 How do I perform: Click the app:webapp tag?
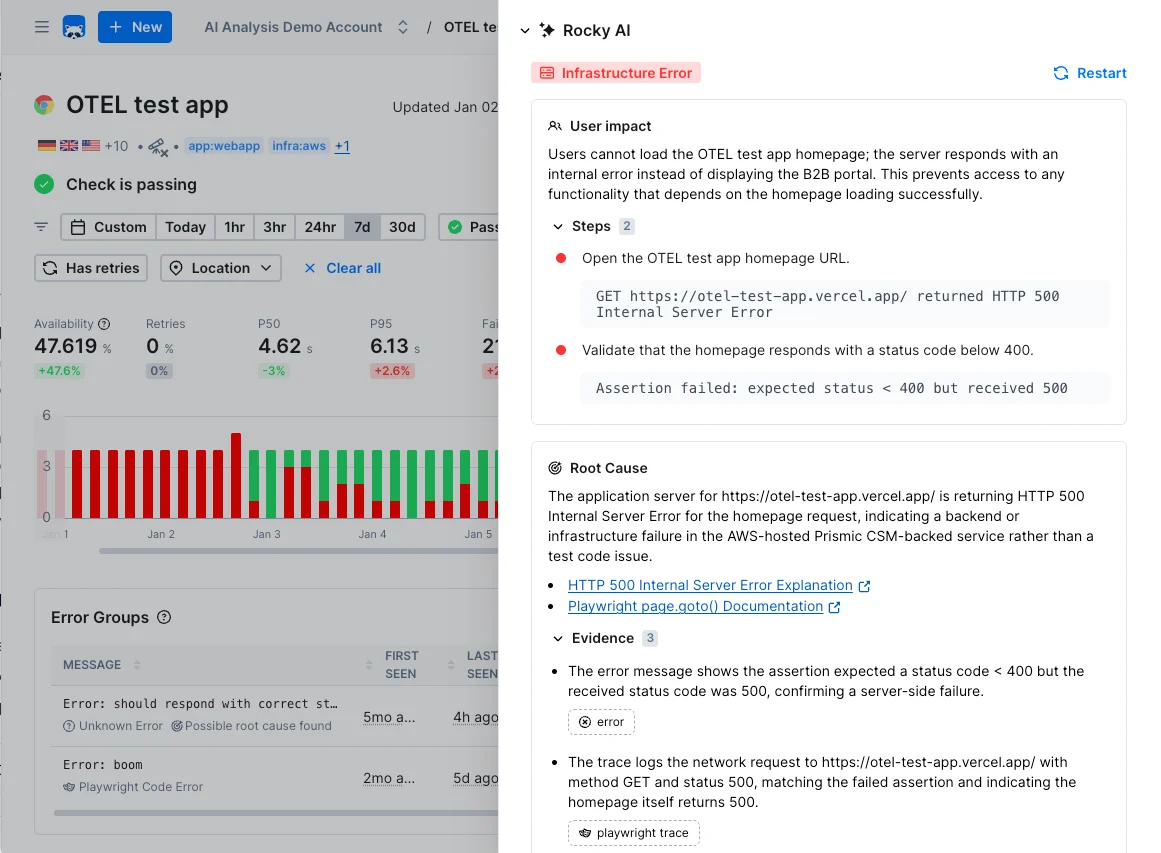224,146
